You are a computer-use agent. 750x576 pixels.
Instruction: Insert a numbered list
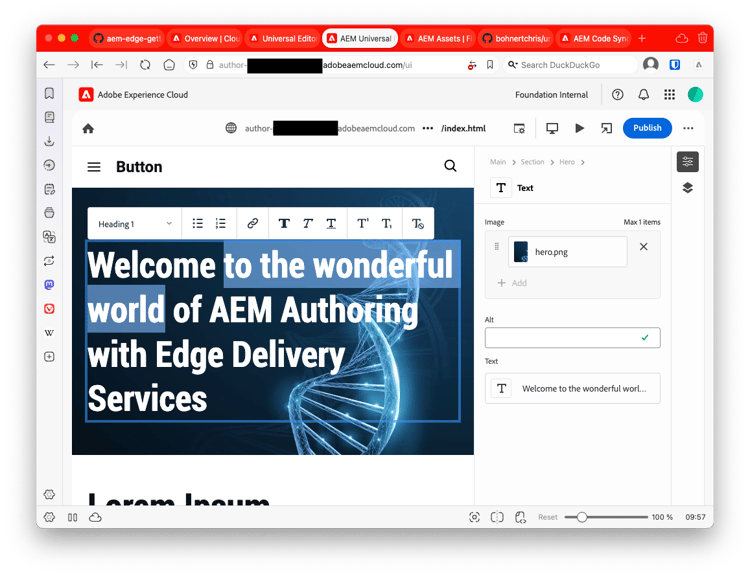[221, 223]
